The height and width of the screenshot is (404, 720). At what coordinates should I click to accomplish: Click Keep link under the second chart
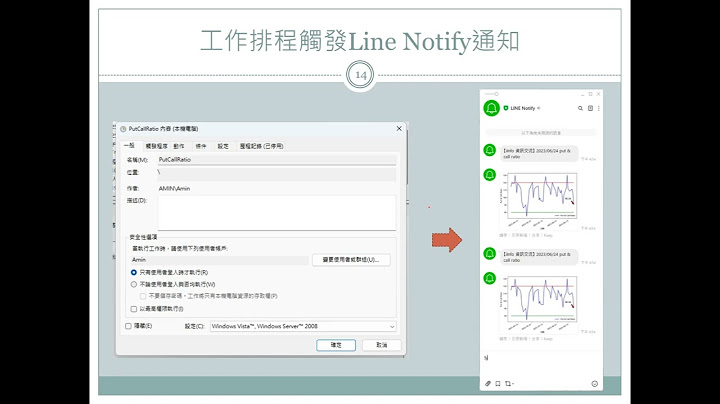click(x=548, y=339)
